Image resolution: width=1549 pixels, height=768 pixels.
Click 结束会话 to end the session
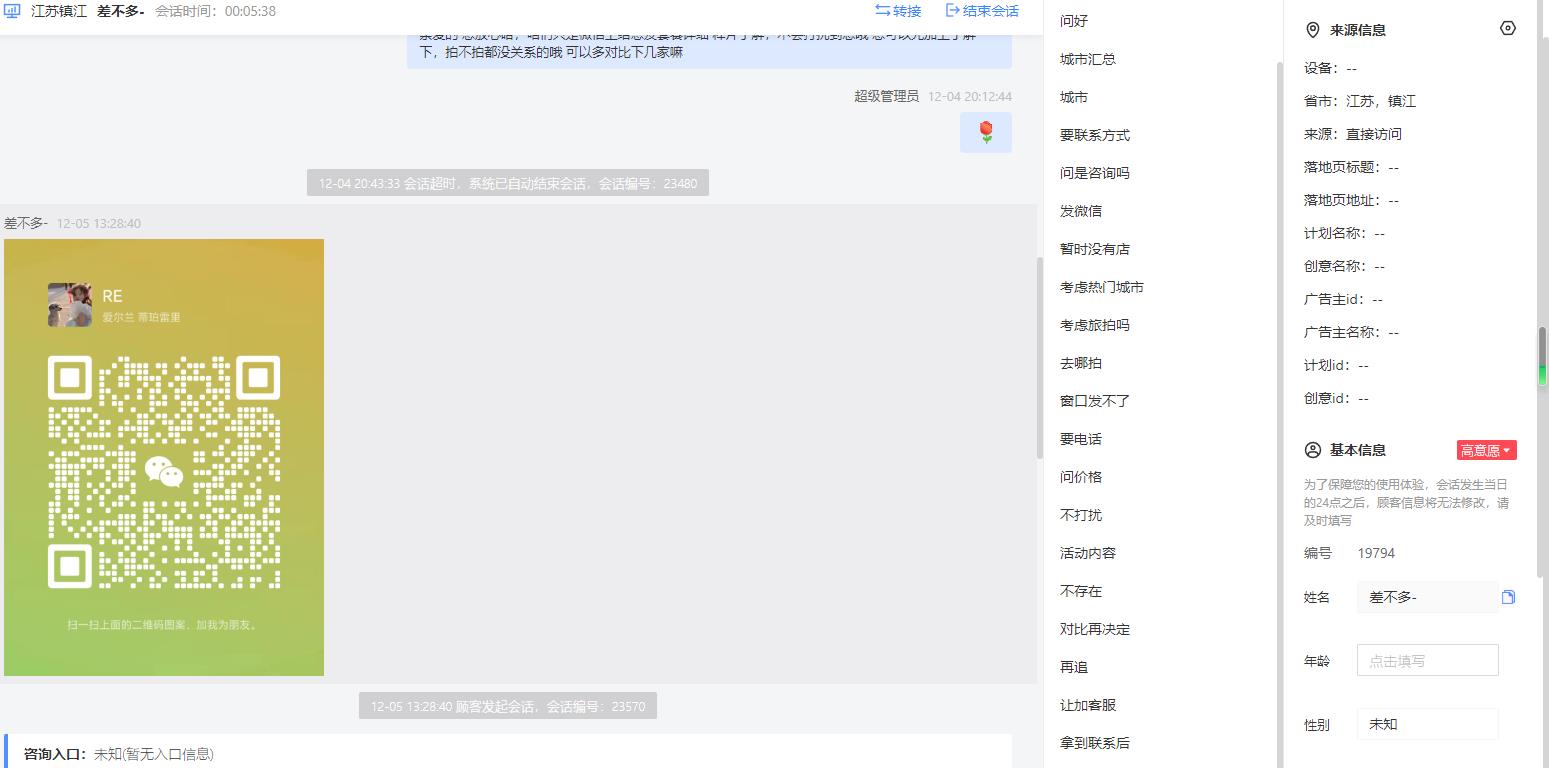pyautogui.click(x=982, y=11)
